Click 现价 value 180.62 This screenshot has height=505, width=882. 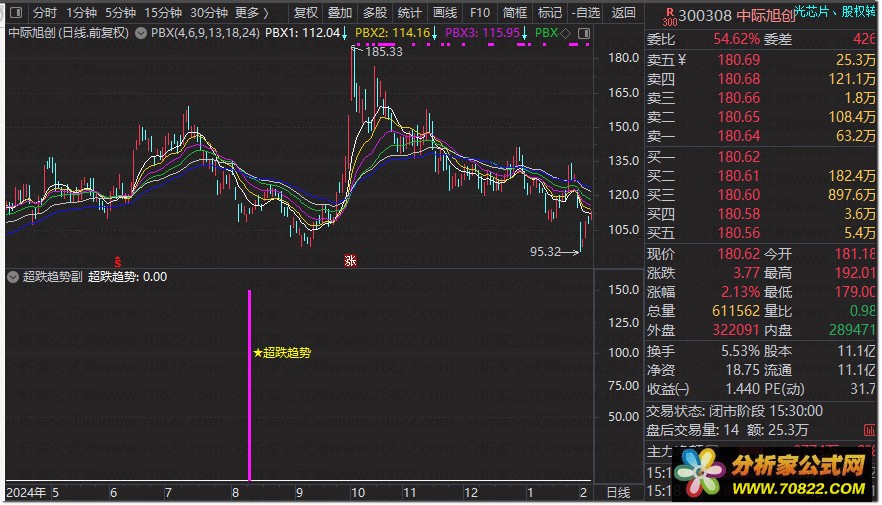coord(739,254)
